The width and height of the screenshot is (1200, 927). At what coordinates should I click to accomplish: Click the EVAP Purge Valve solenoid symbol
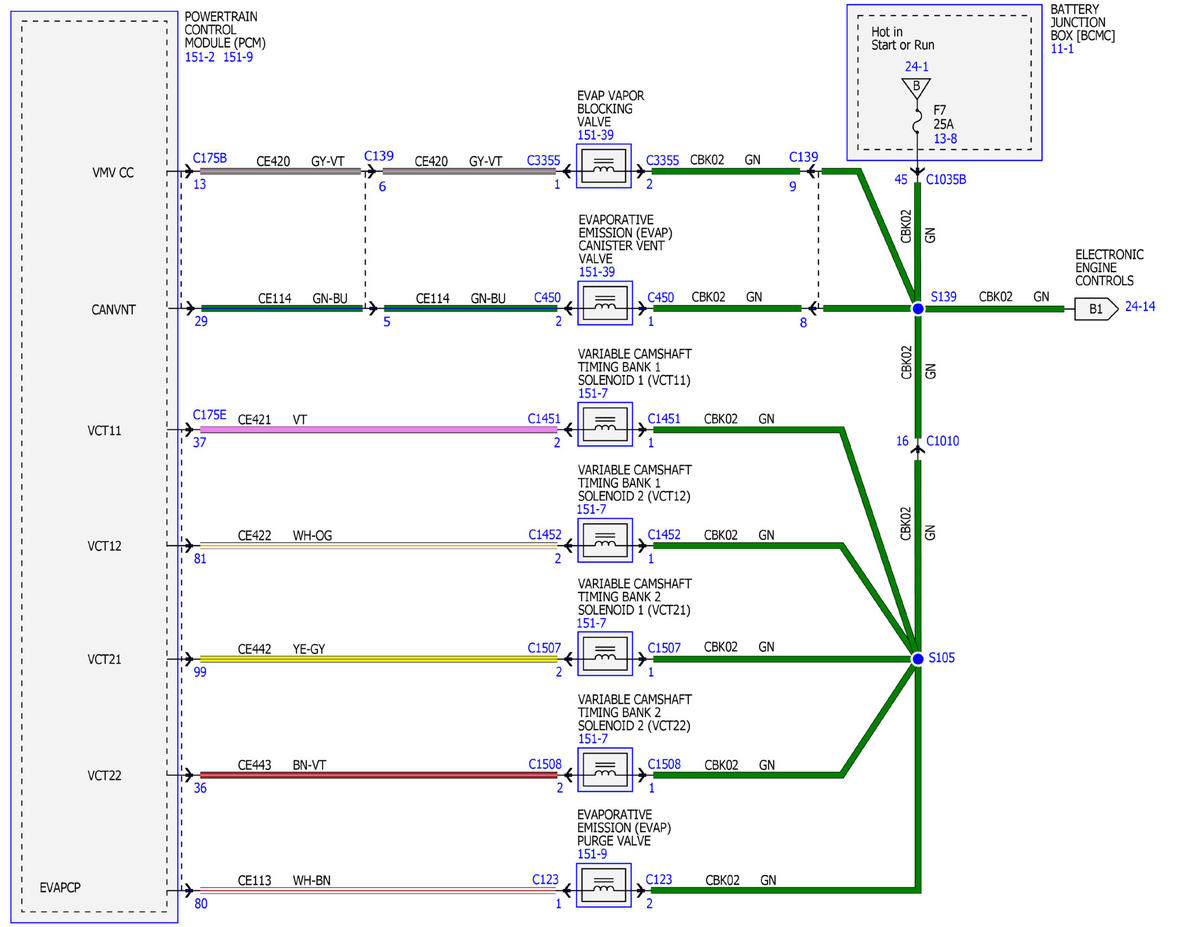click(605, 884)
